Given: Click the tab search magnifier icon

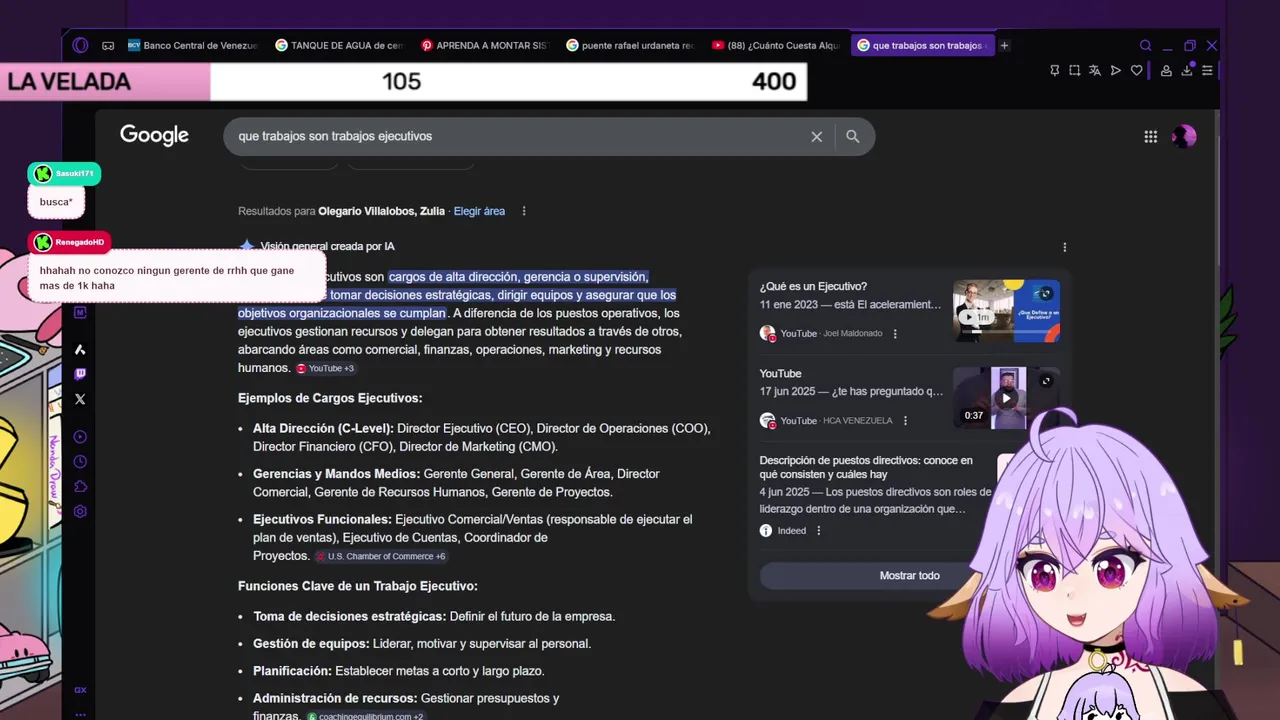Looking at the screenshot, I should pyautogui.click(x=1146, y=45).
